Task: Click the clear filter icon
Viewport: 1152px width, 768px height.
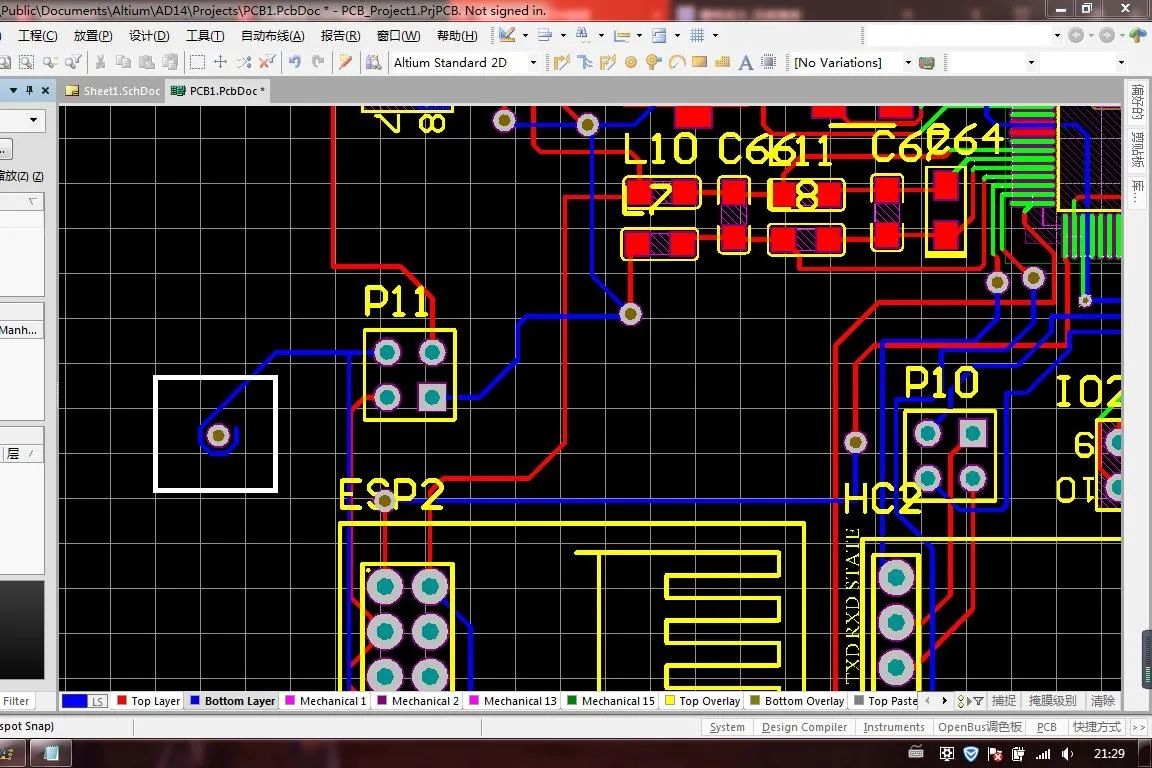Action: tap(267, 62)
